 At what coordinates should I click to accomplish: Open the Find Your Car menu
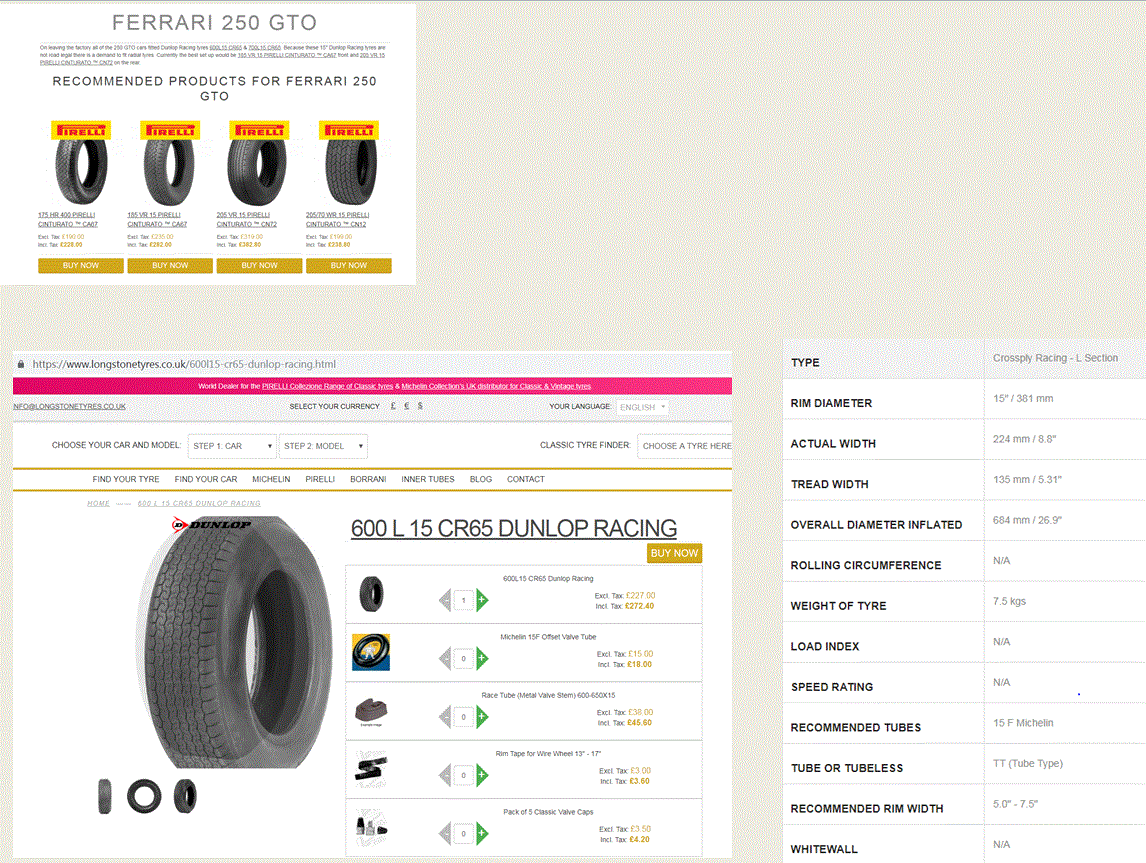point(206,479)
